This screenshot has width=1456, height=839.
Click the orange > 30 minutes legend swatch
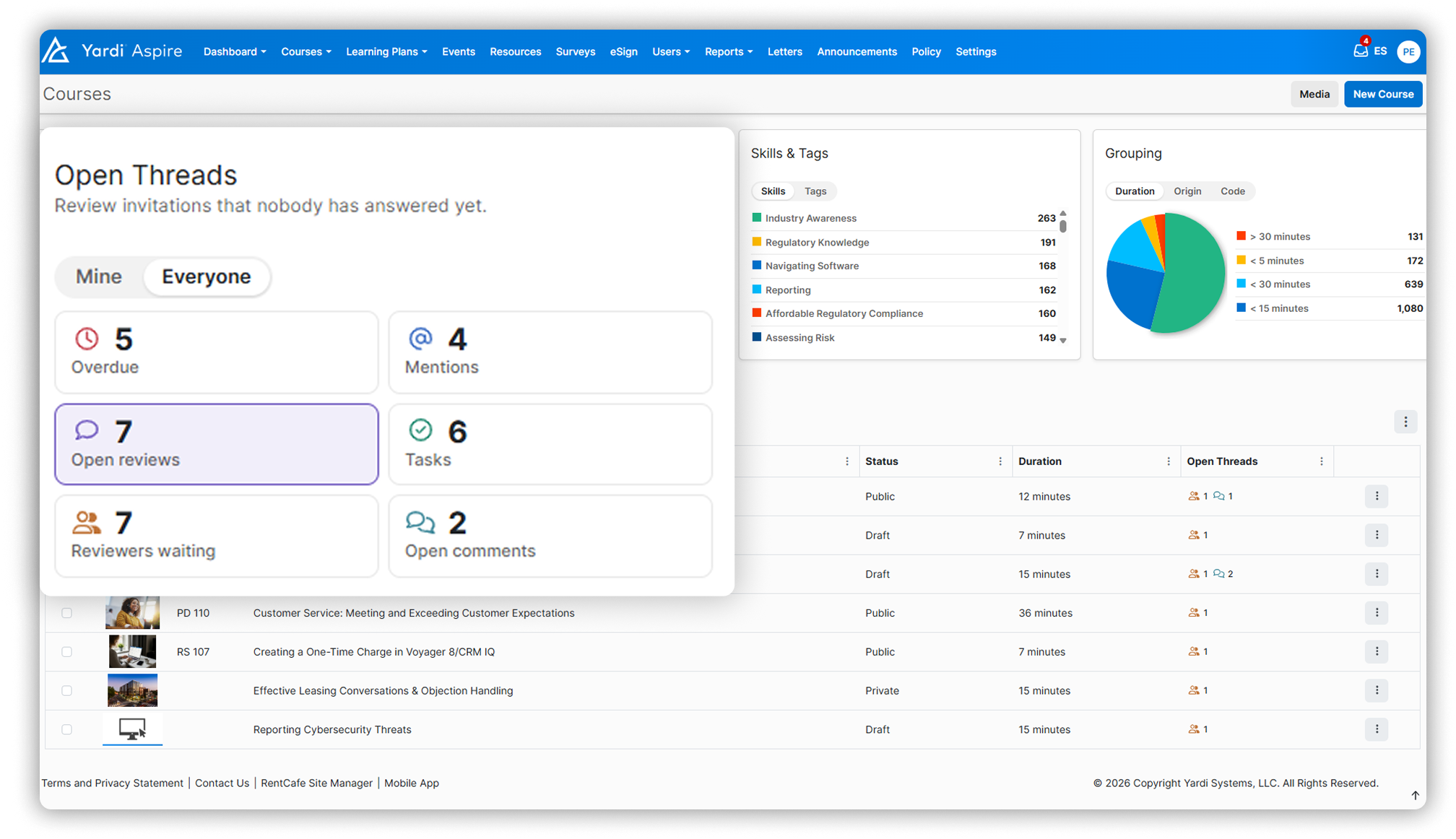point(1241,236)
